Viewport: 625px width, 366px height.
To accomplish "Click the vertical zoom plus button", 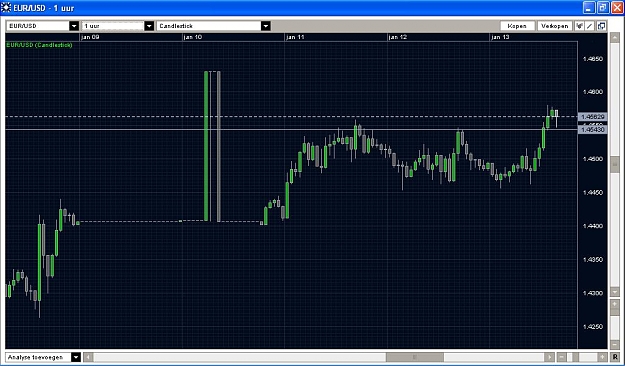I will click(615, 303).
